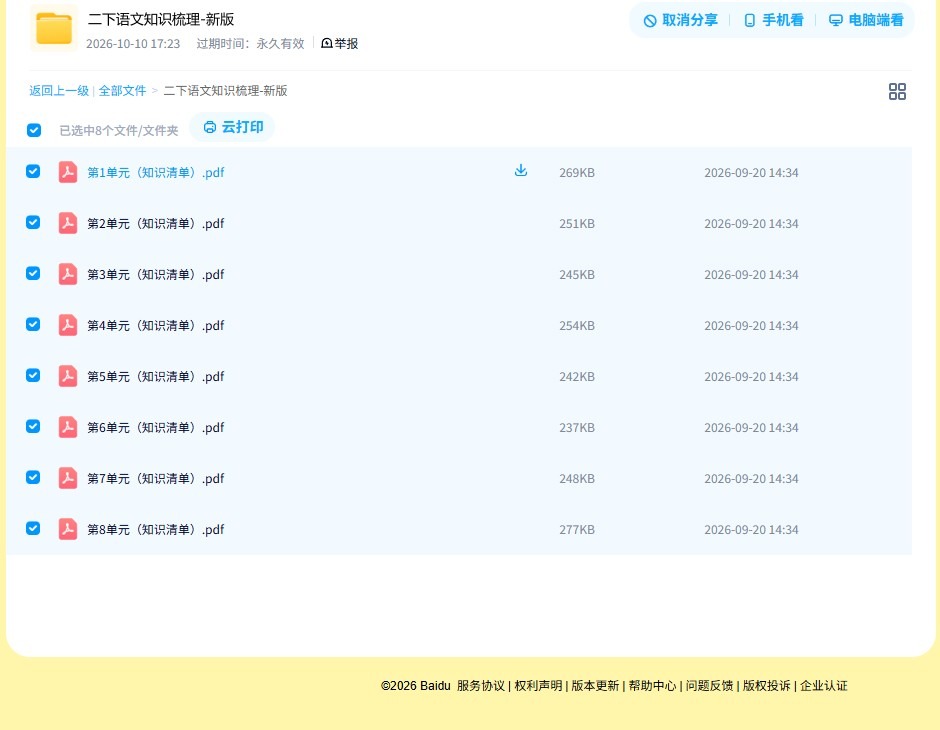Click 取消分享 to cancel sharing
This screenshot has width=940, height=730.
click(x=680, y=20)
